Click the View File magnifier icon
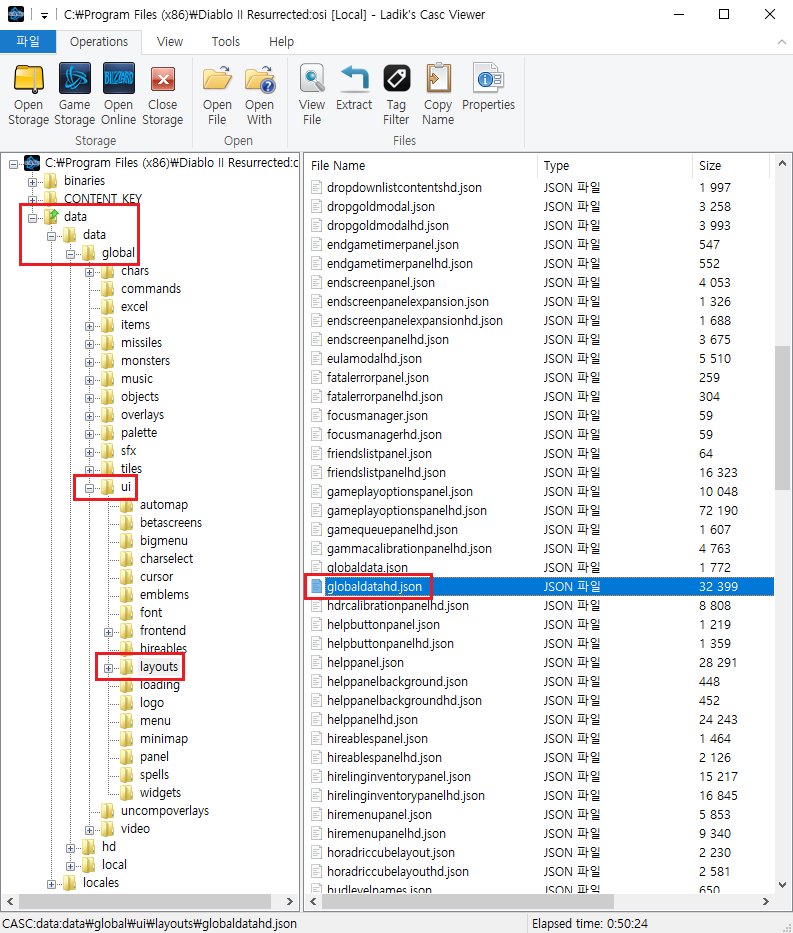793x933 pixels. (312, 95)
